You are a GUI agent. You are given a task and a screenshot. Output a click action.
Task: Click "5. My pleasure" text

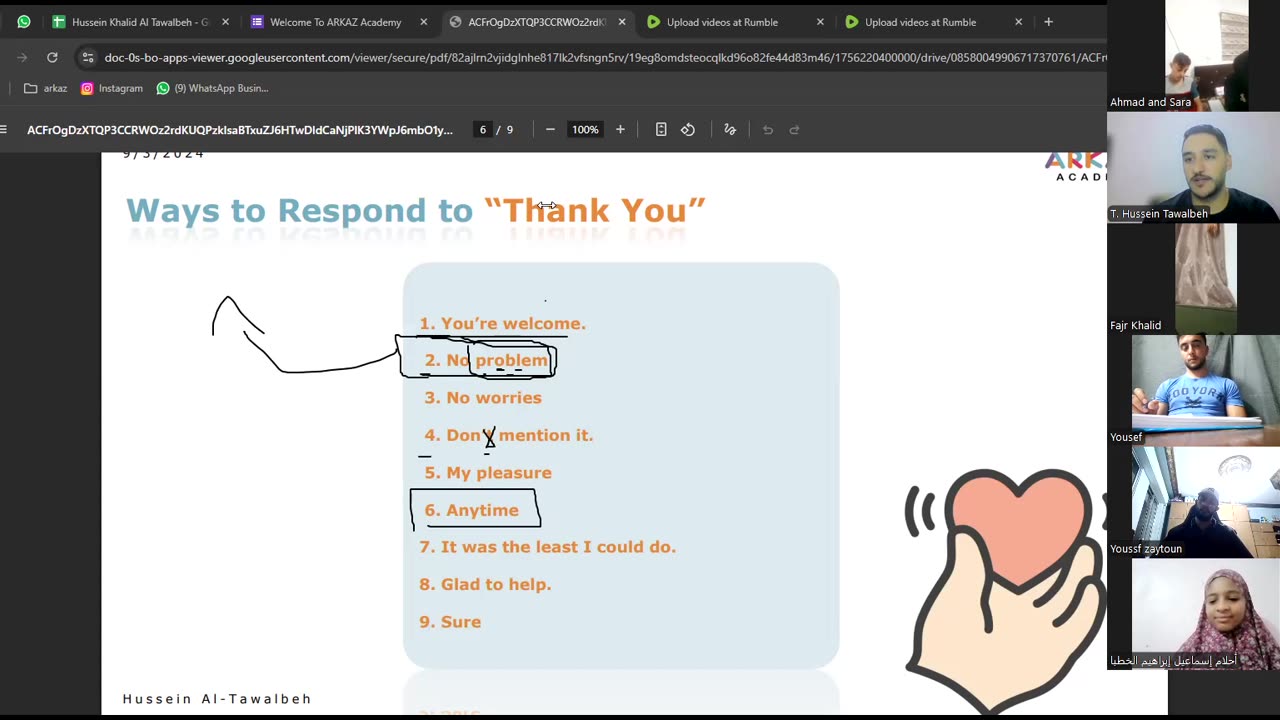coord(488,473)
